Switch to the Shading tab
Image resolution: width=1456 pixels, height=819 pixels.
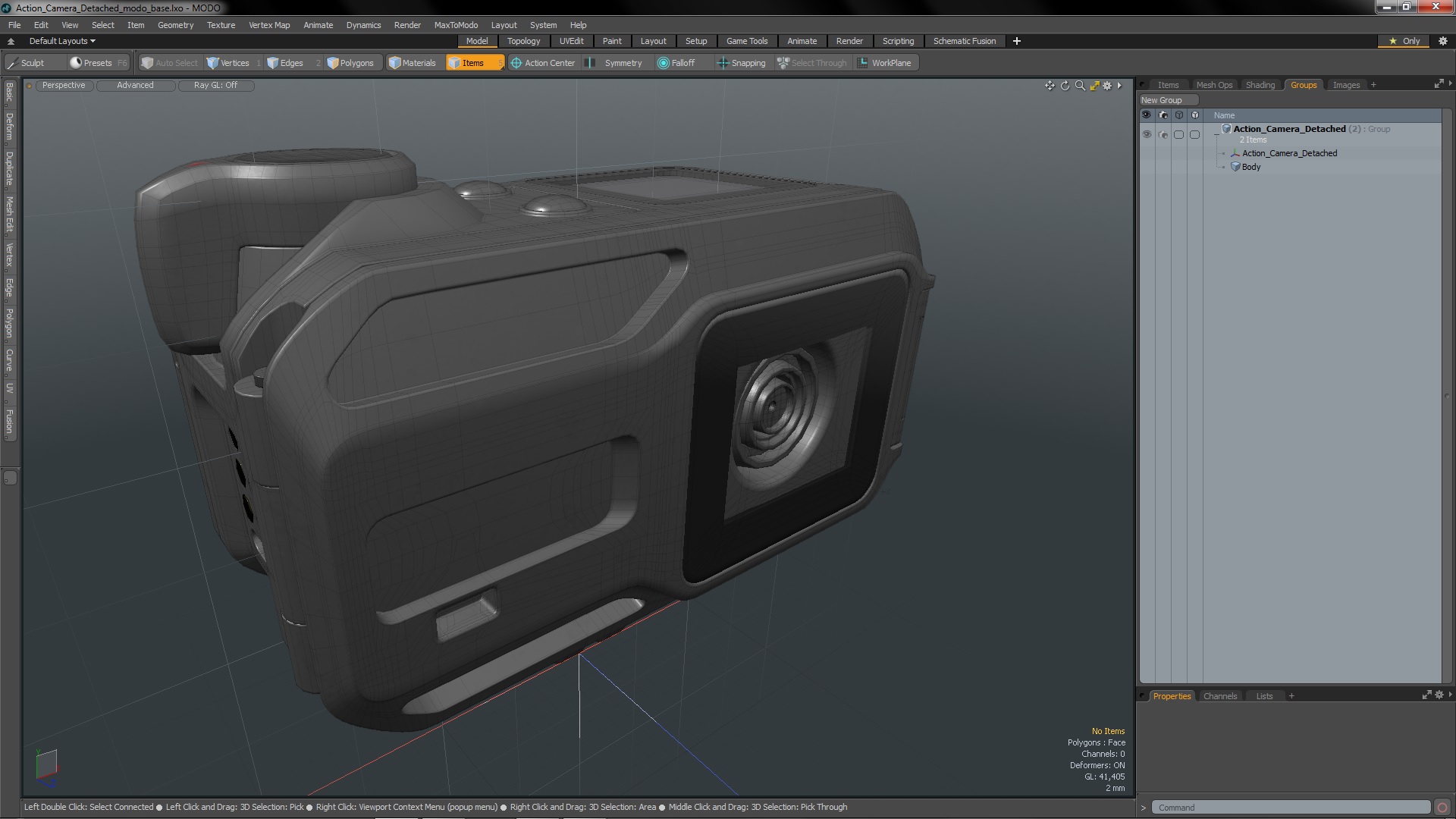click(x=1260, y=85)
